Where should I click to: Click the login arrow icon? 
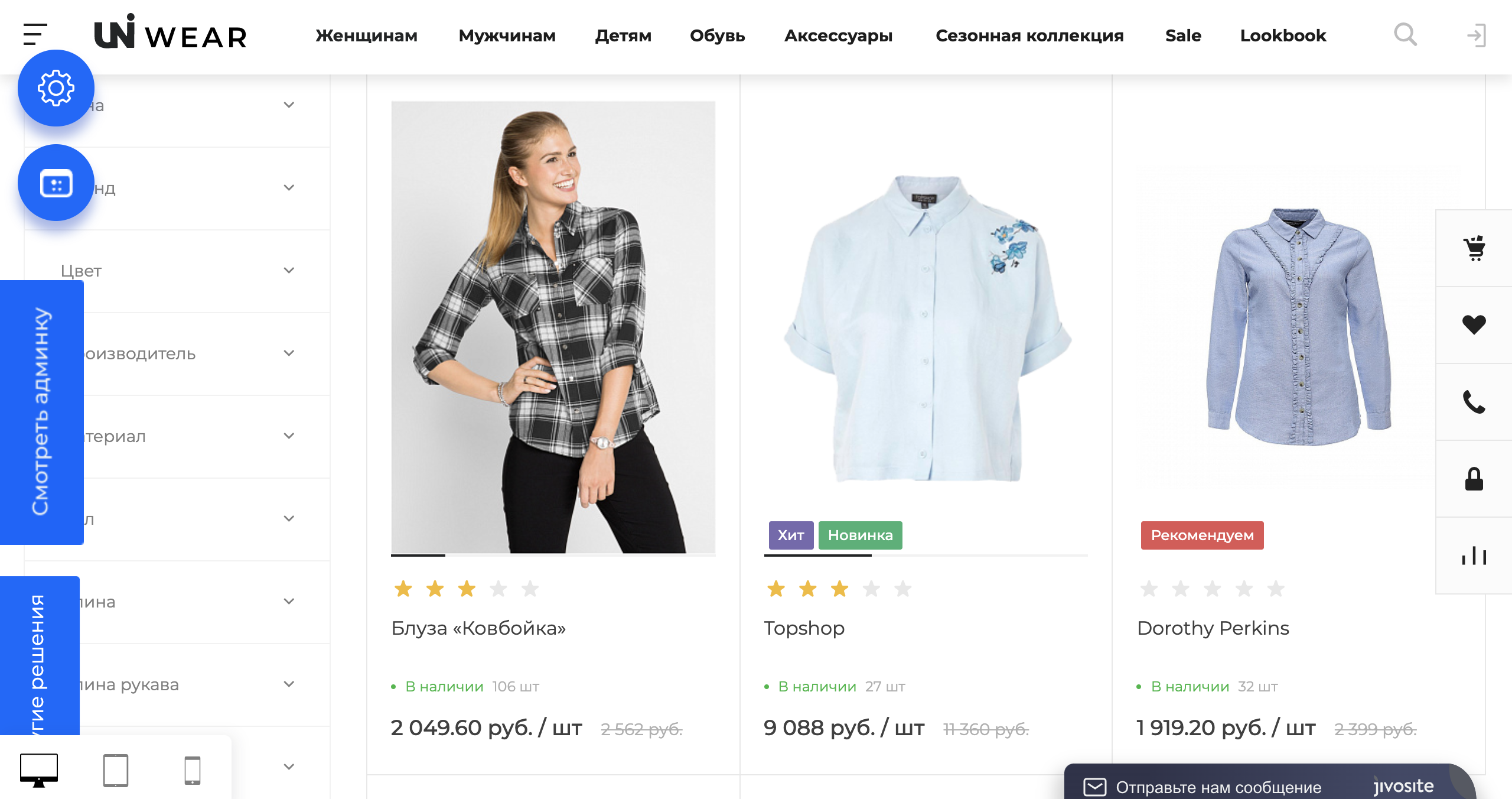coord(1477,35)
